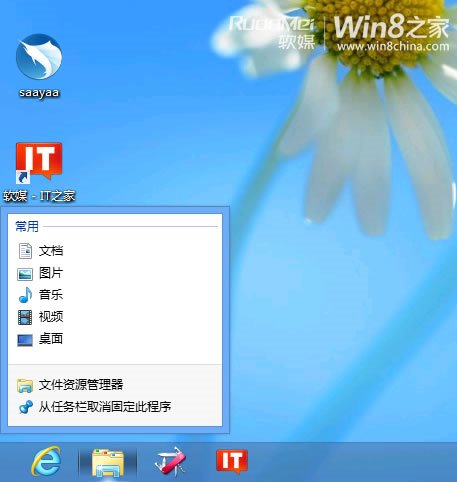Click the music note icon beside 音乐

pos(25,295)
